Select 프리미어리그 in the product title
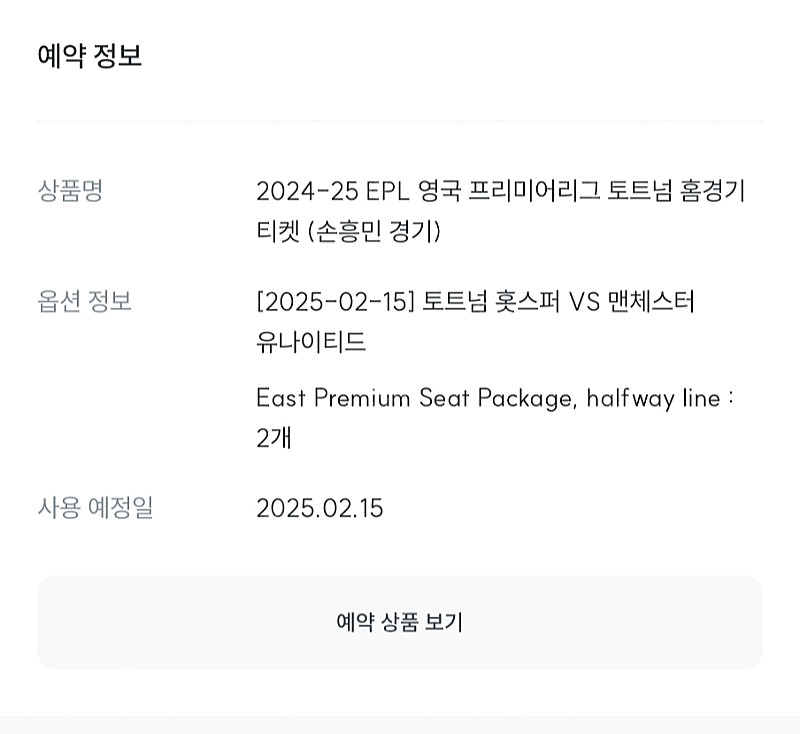Screen dimensions: 800x734 [534, 191]
